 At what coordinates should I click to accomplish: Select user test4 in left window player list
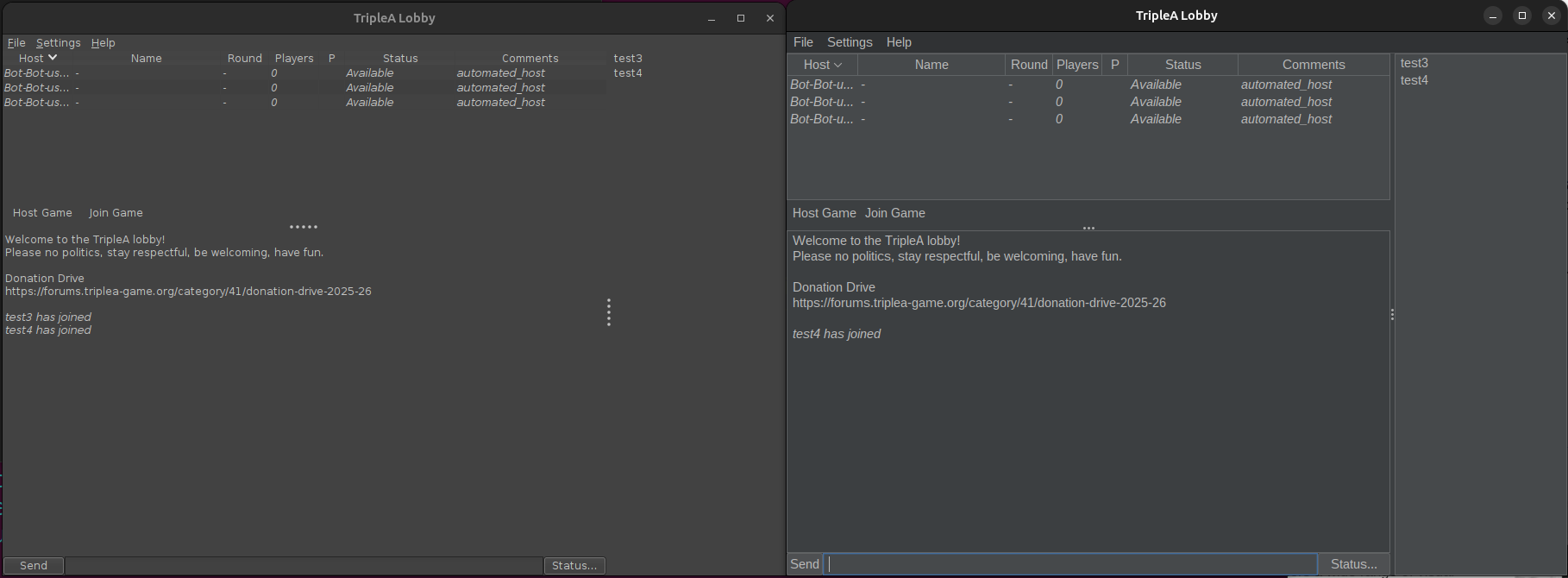628,72
